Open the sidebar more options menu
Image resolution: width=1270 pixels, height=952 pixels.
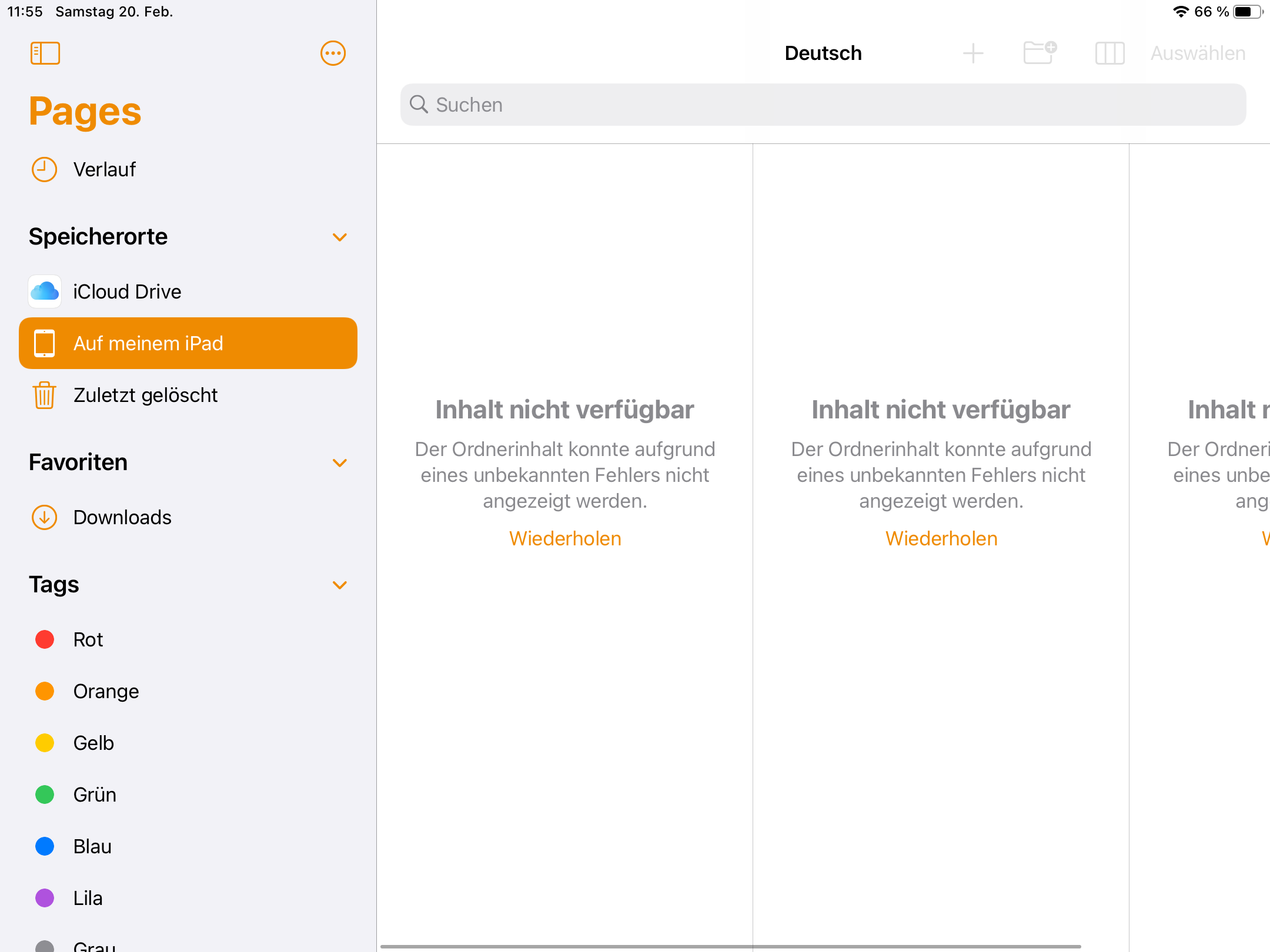pos(333,53)
